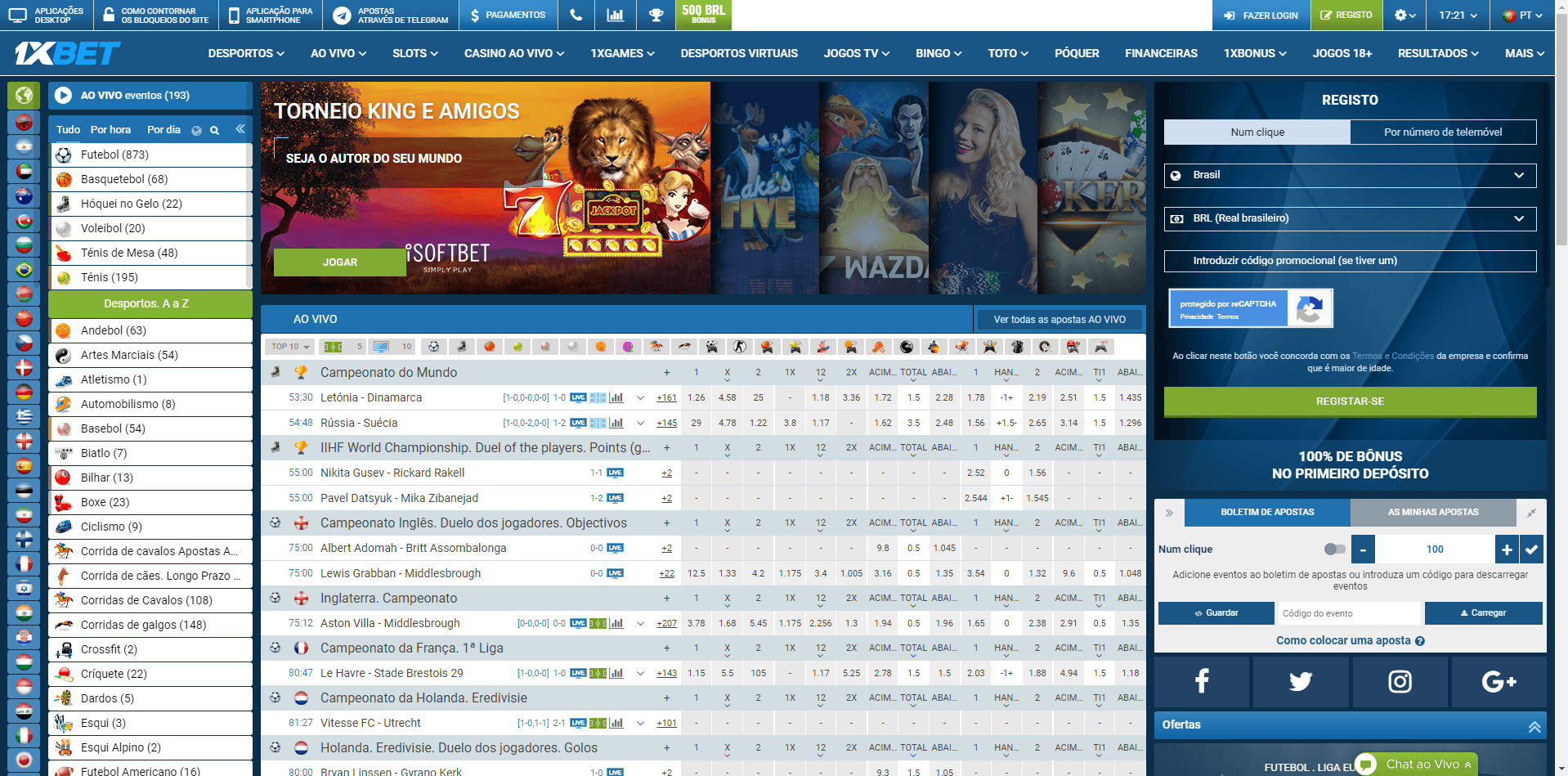Open trophy icon in top bar
1568x776 pixels.
[x=656, y=15]
